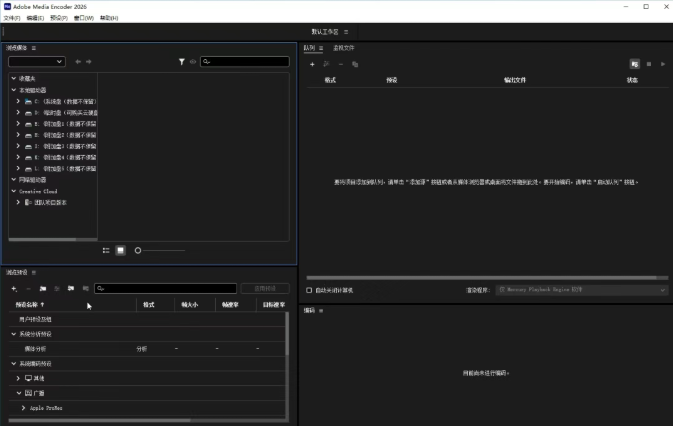Viewport: 673px width, 426px height.
Task: Sort presets by 预设名称 column header
Action: coord(30,305)
